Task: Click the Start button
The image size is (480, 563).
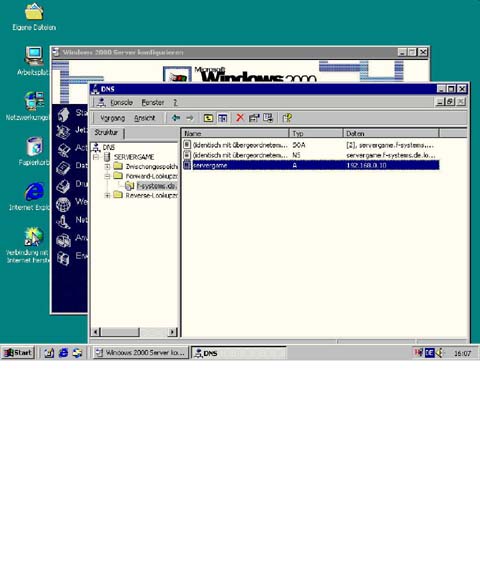Action: coord(18,353)
